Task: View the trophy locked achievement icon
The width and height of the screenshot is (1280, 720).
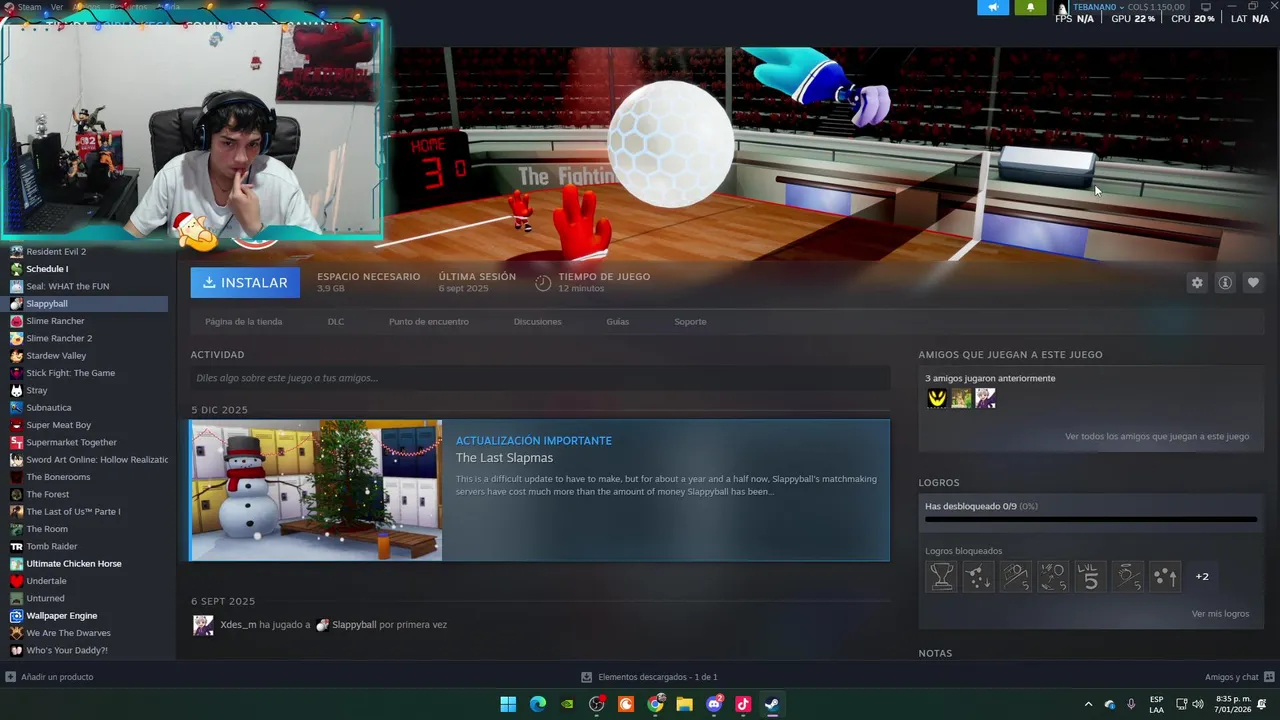Action: pyautogui.click(x=942, y=576)
